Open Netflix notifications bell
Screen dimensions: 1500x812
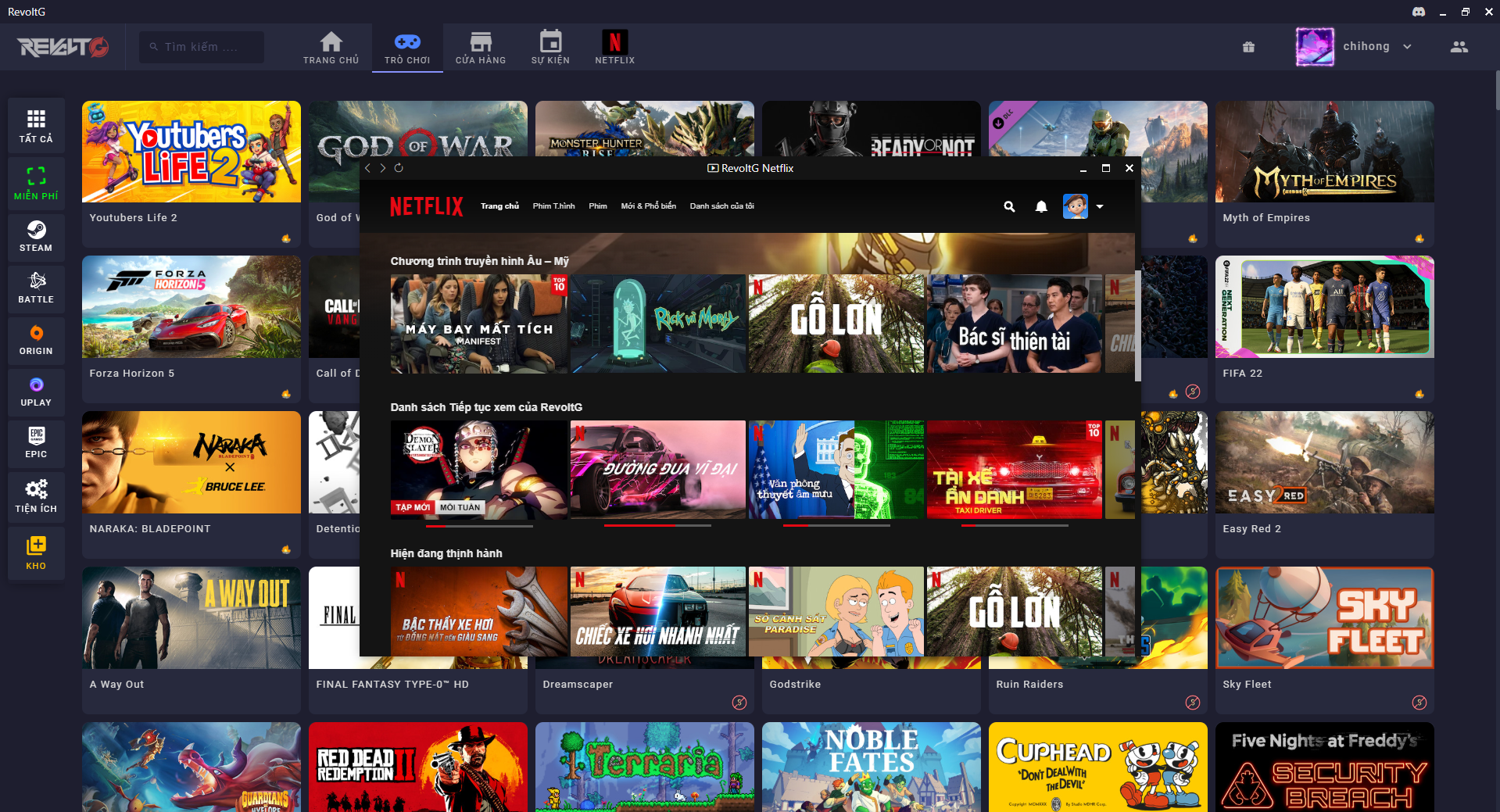point(1041,206)
